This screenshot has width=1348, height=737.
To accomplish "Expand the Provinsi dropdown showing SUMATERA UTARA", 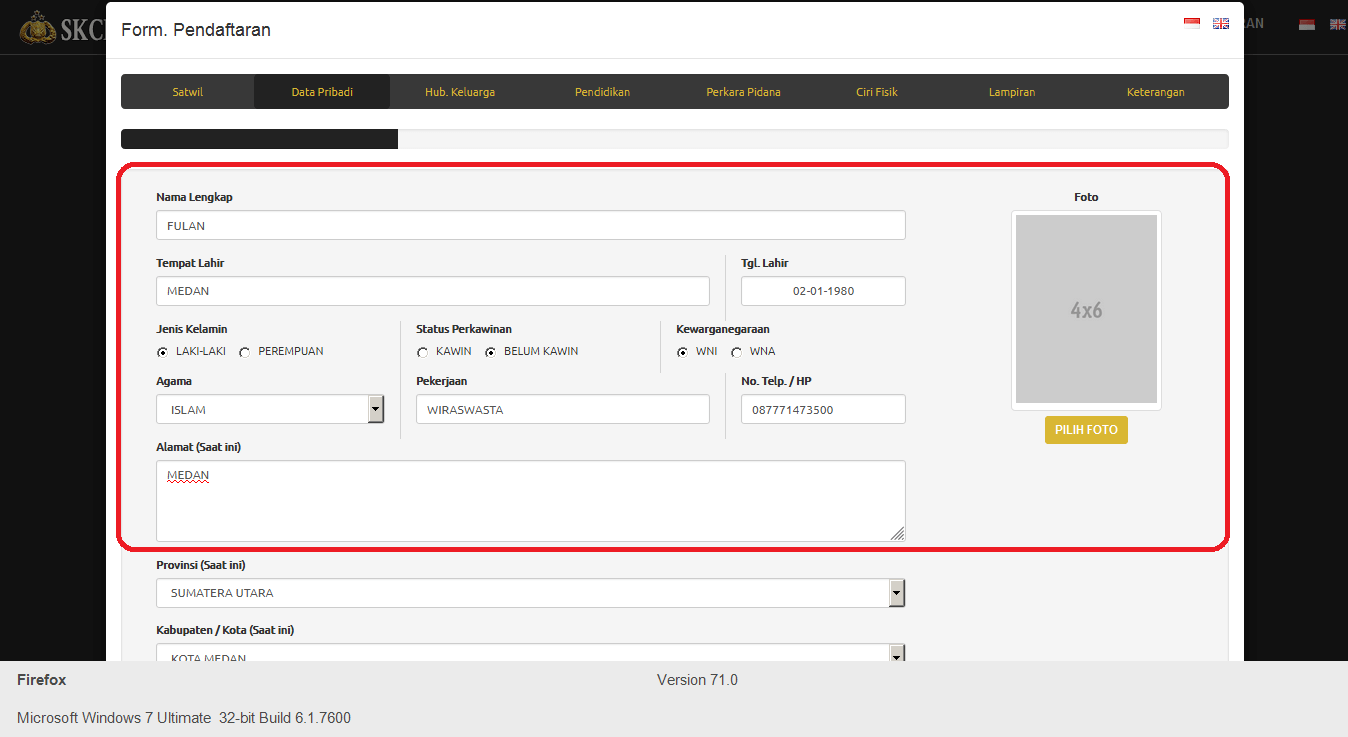I will [531, 593].
